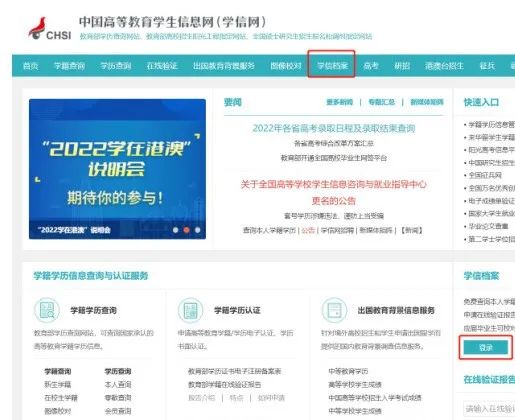Image resolution: width=515 pixels, height=420 pixels.
Task: Open 电子成绩单验证 quick-entry link
Action: (x=492, y=201)
